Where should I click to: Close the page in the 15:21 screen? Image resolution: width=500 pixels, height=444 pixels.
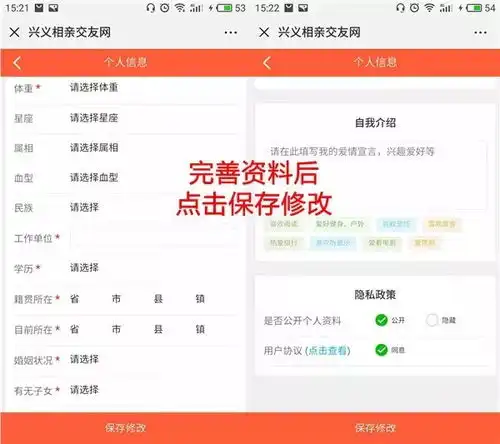click(x=14, y=33)
